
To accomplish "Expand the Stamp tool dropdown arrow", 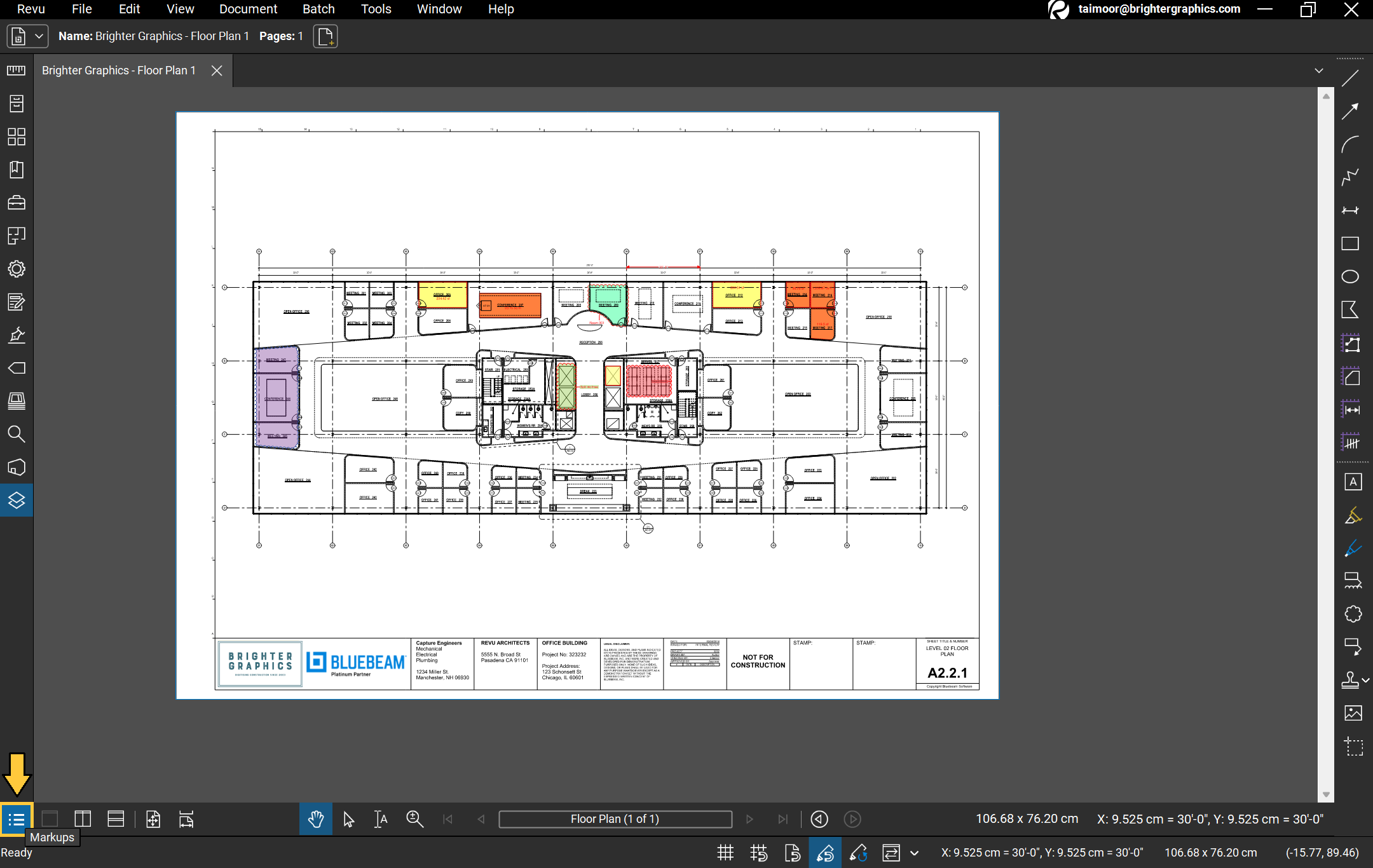I will pyautogui.click(x=1365, y=680).
